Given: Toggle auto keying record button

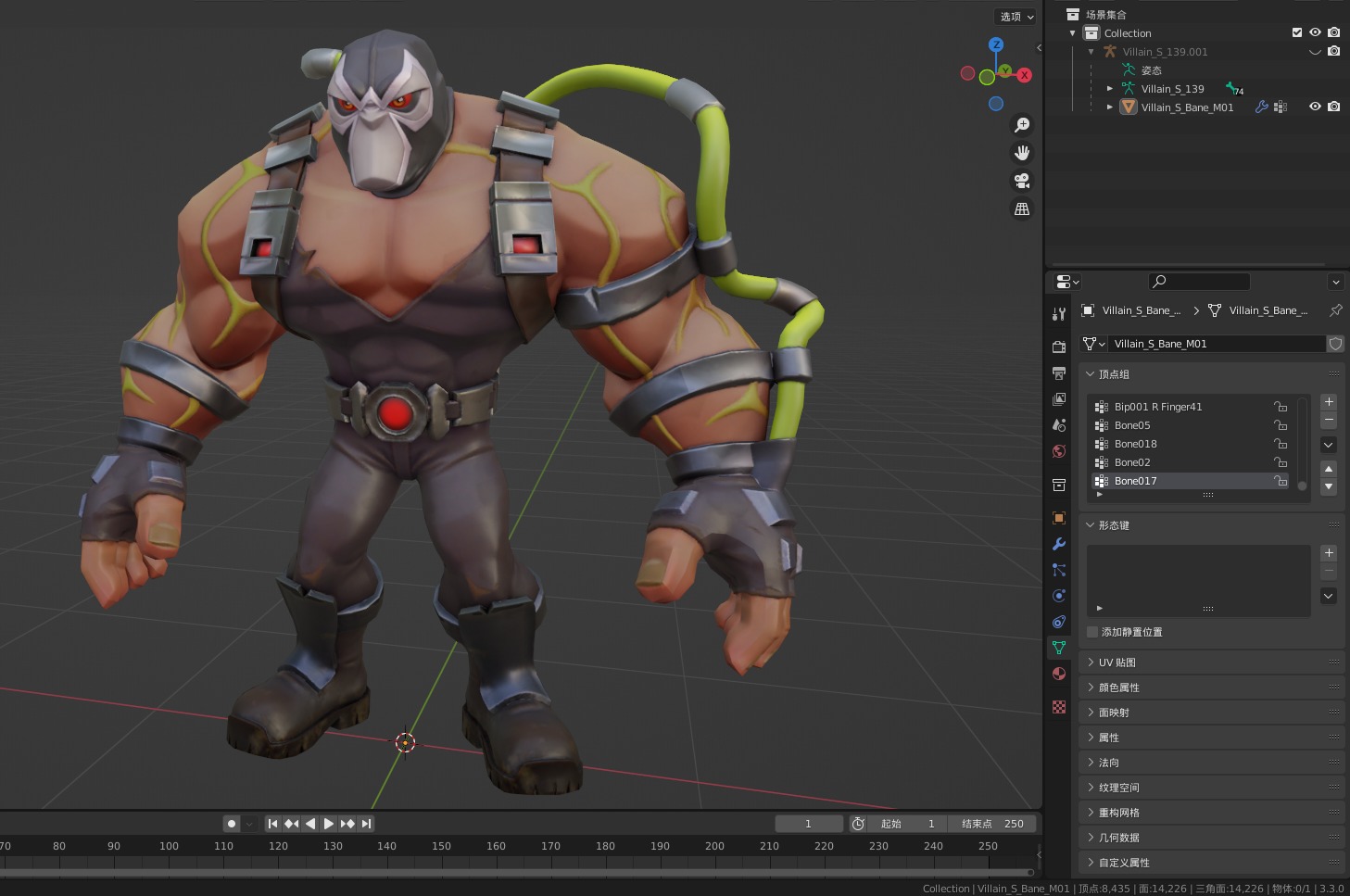Looking at the screenshot, I should [232, 824].
